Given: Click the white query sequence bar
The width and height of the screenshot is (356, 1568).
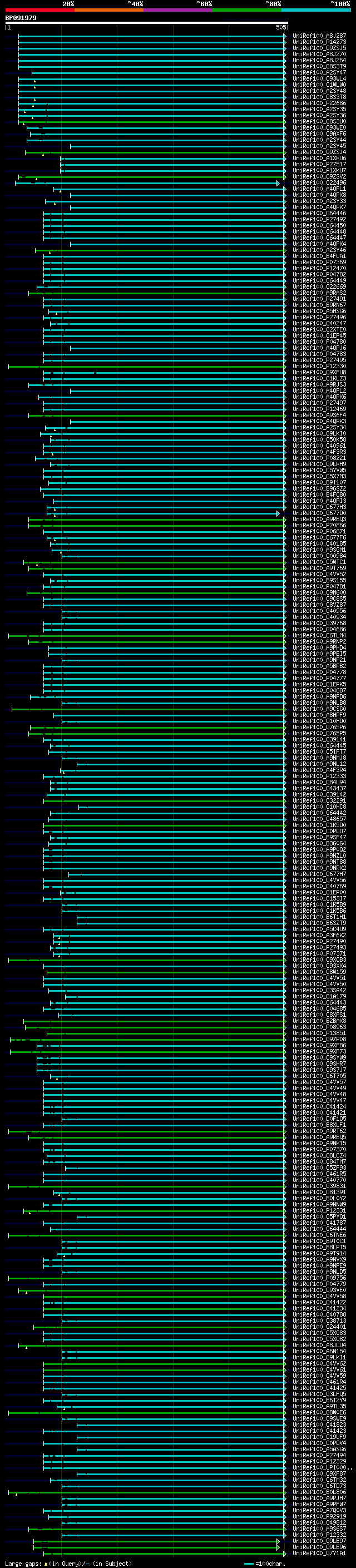Looking at the screenshot, I should point(147,23).
